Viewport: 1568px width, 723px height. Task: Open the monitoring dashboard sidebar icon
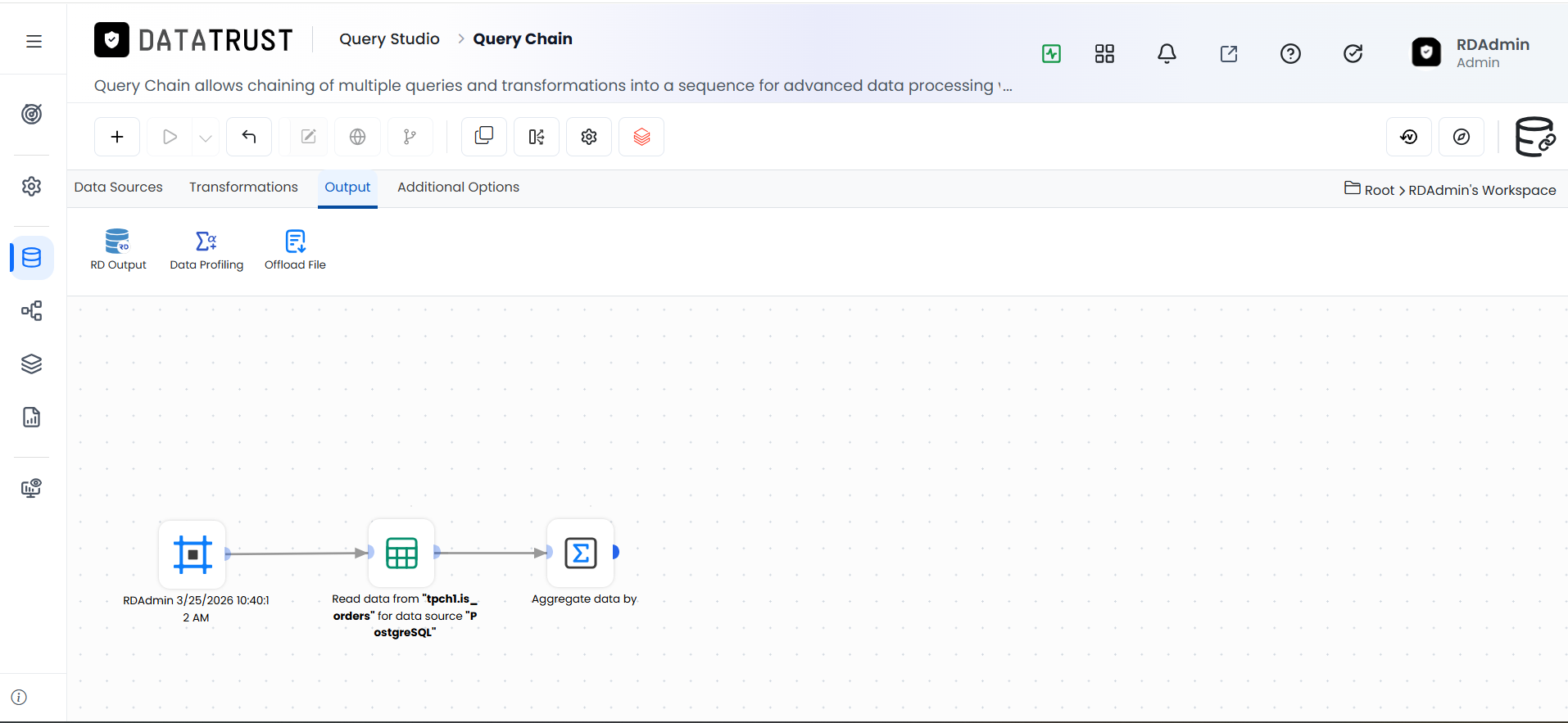click(x=32, y=488)
